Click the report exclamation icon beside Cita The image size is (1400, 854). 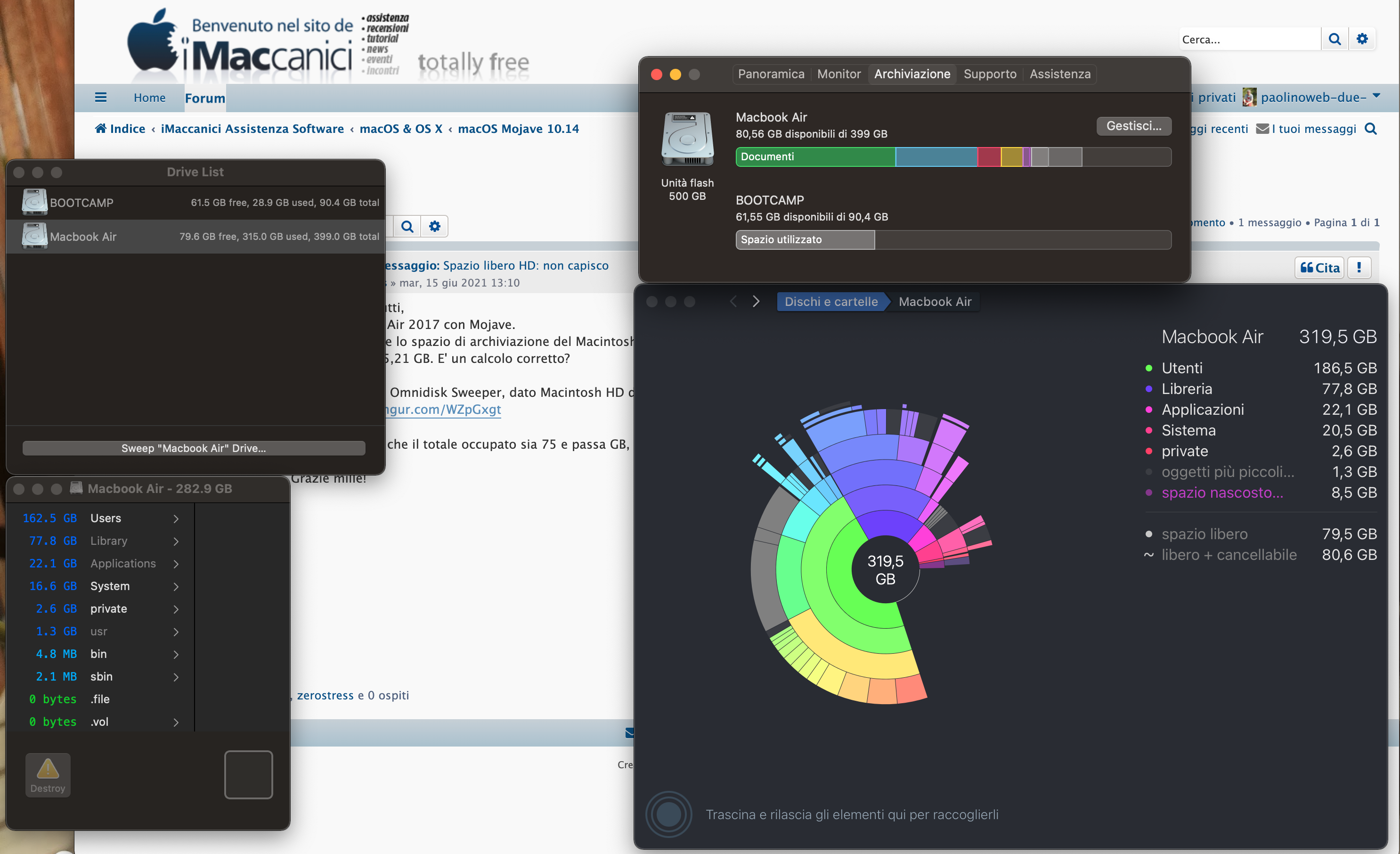(x=1359, y=268)
